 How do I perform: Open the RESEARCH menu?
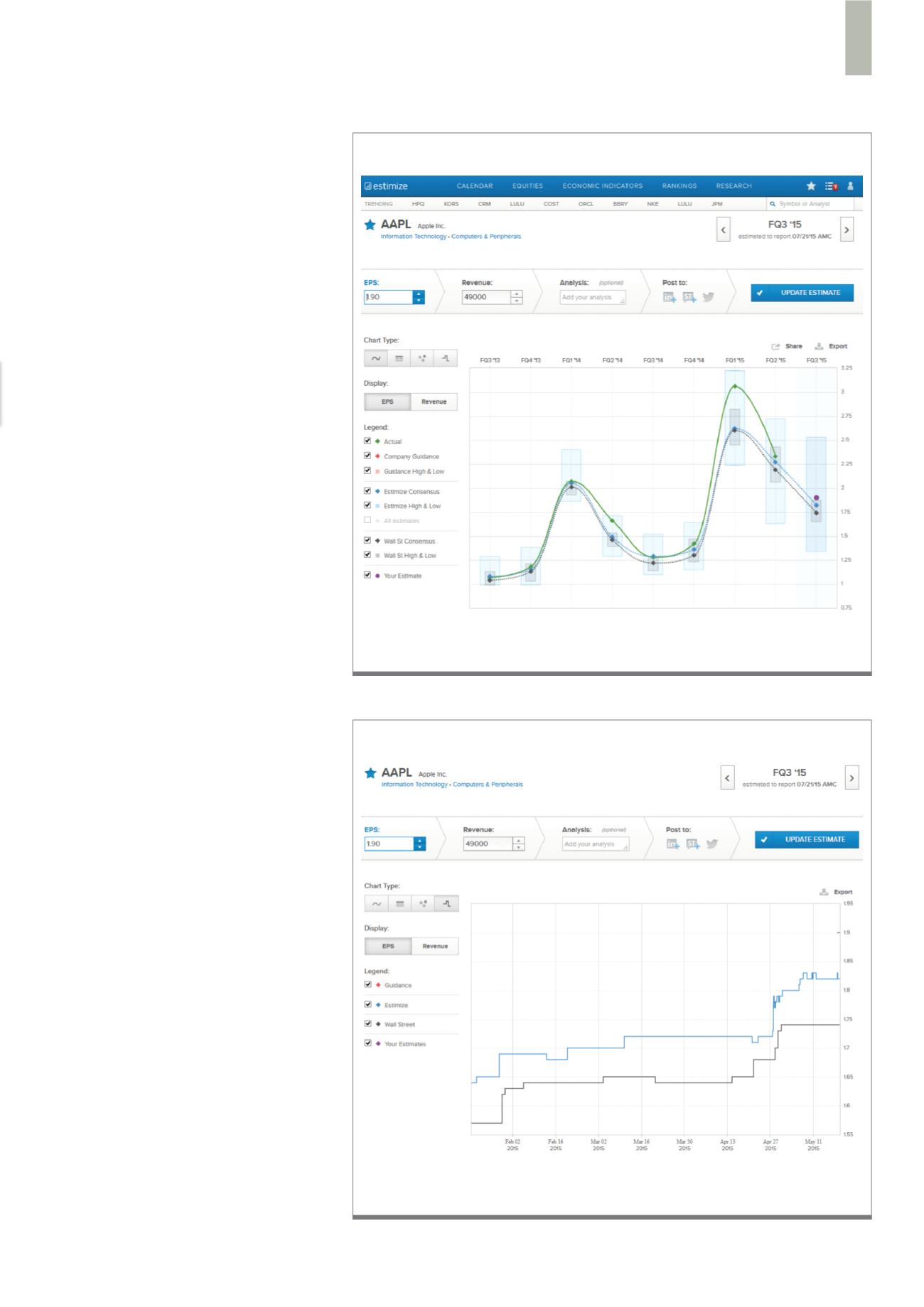click(x=734, y=186)
